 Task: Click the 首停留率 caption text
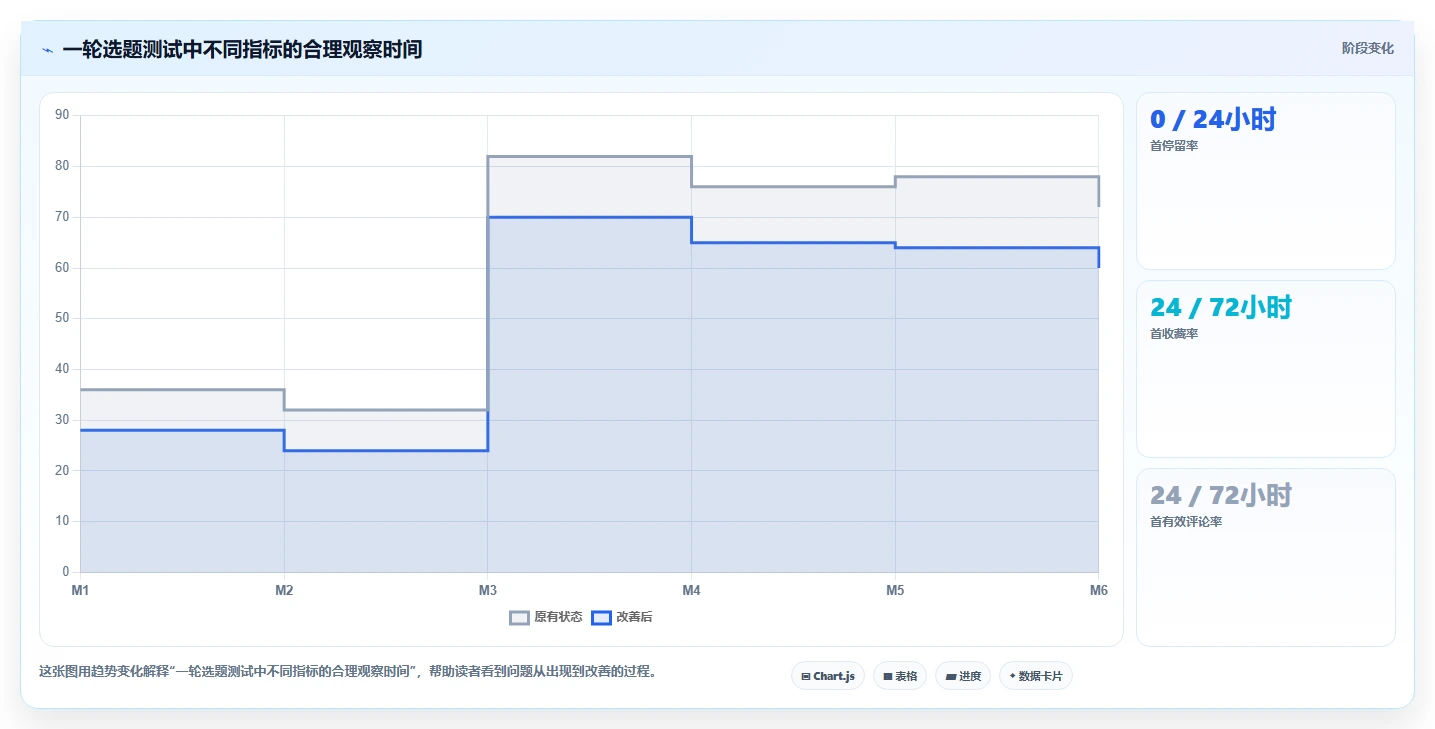coord(1174,146)
